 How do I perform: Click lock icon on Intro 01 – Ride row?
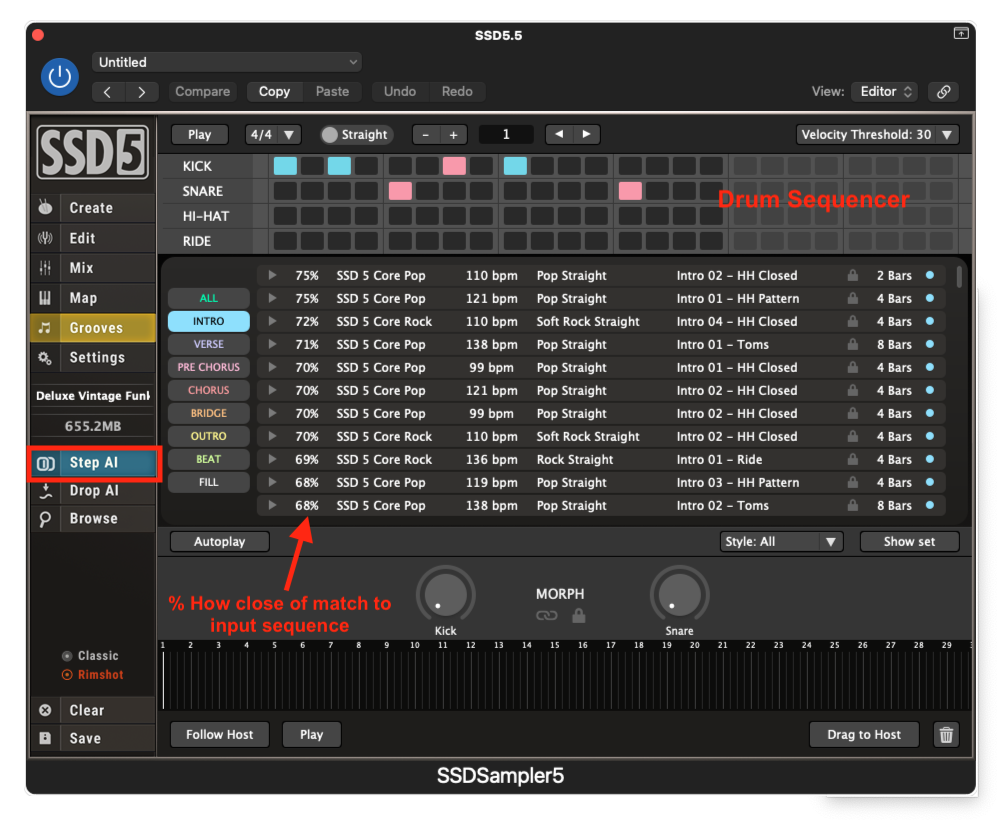click(853, 459)
